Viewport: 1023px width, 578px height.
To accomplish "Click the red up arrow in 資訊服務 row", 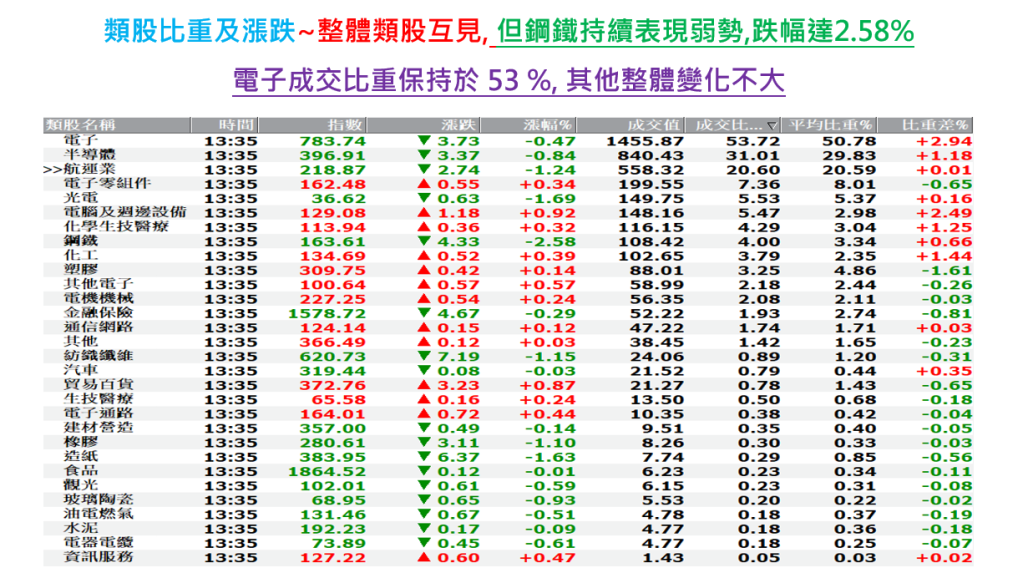I will point(424,557).
